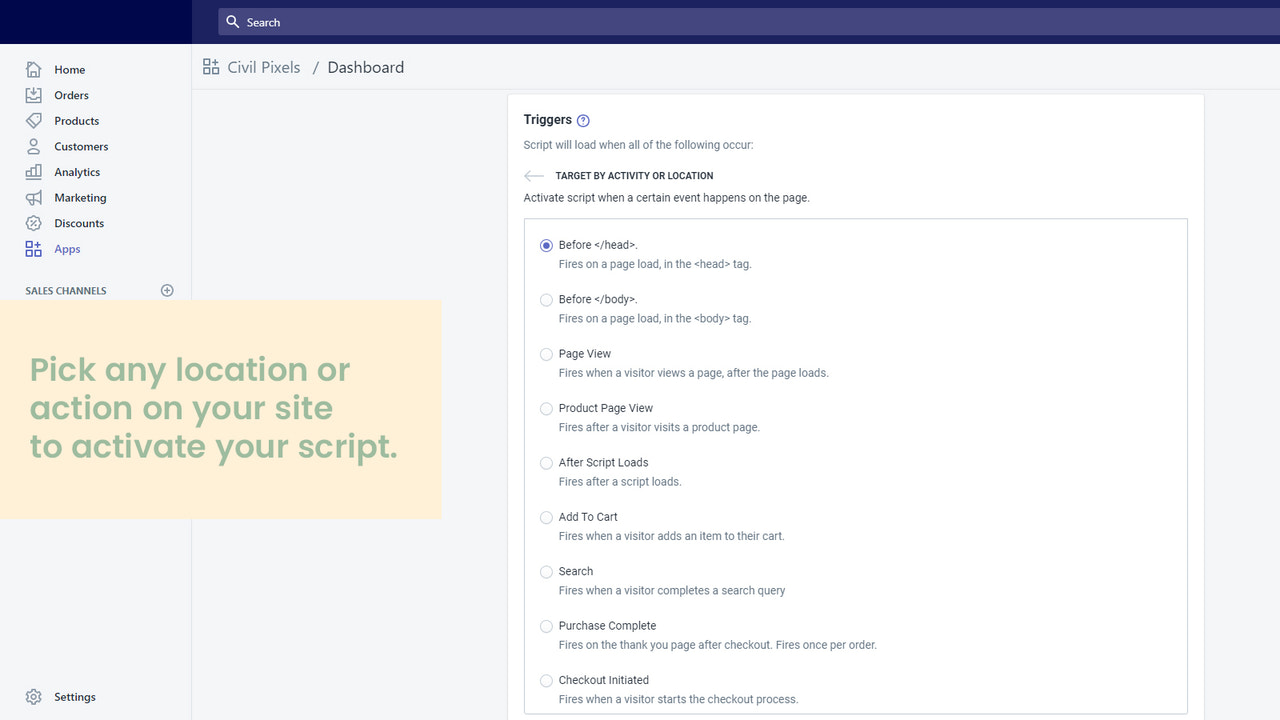Click the Search input field
The width and height of the screenshot is (1280, 720).
748,22
